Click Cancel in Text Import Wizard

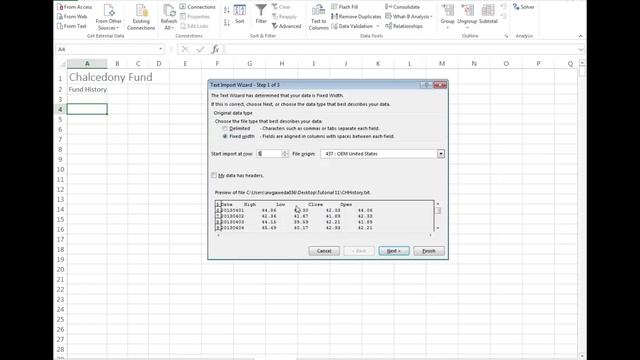click(x=324, y=251)
